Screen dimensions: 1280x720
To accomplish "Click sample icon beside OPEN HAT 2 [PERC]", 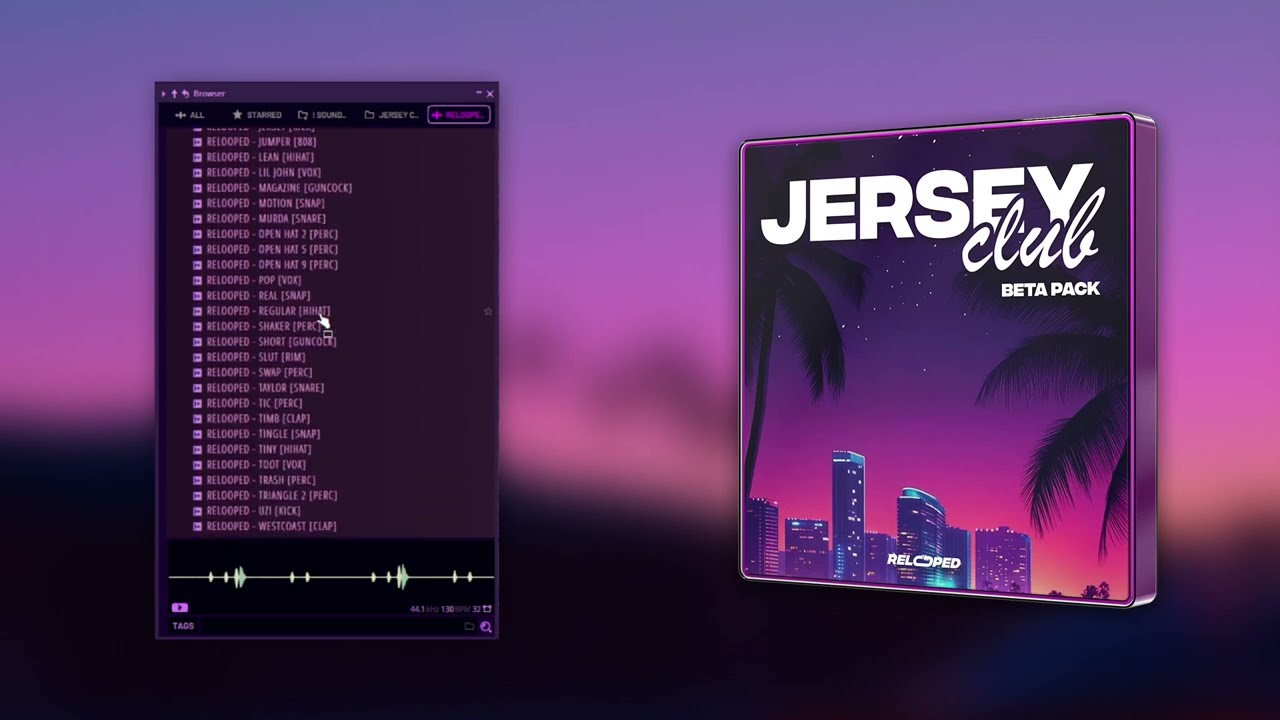I will pos(198,234).
